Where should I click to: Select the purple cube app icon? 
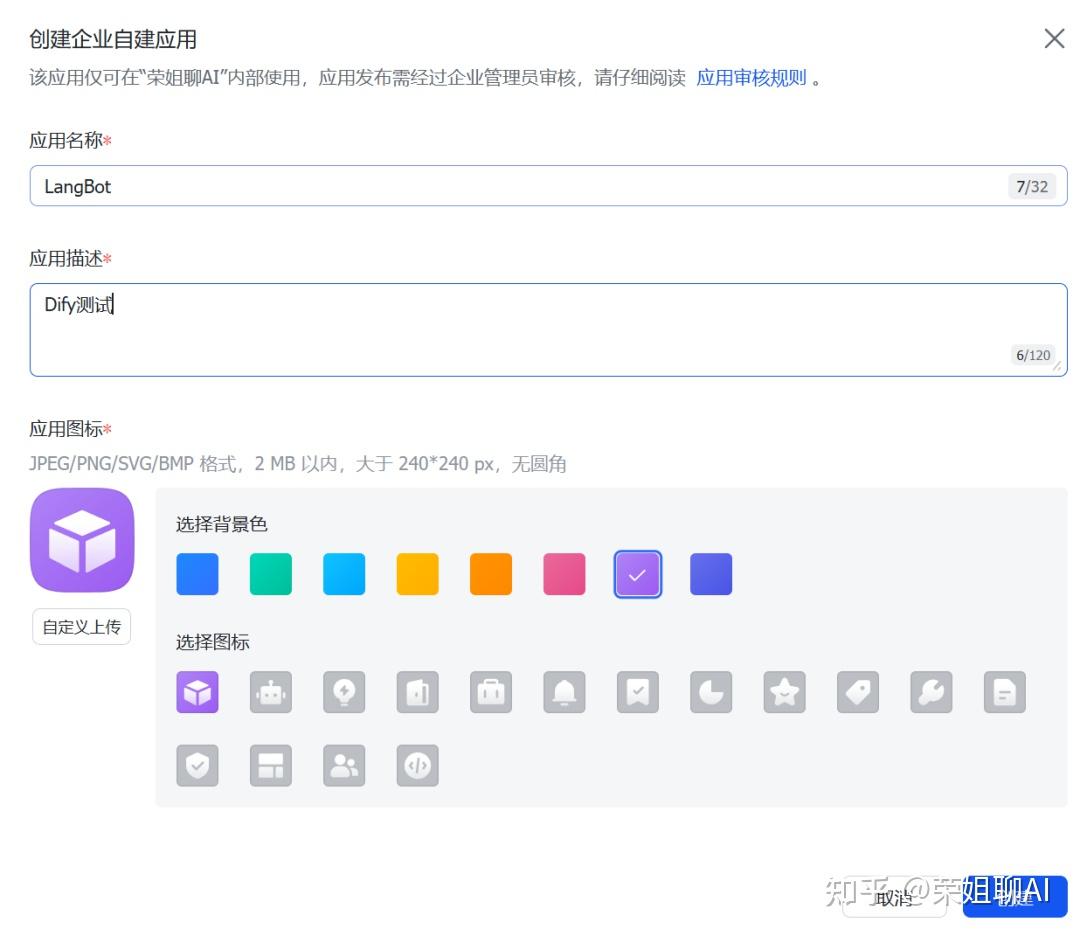[x=197, y=691]
